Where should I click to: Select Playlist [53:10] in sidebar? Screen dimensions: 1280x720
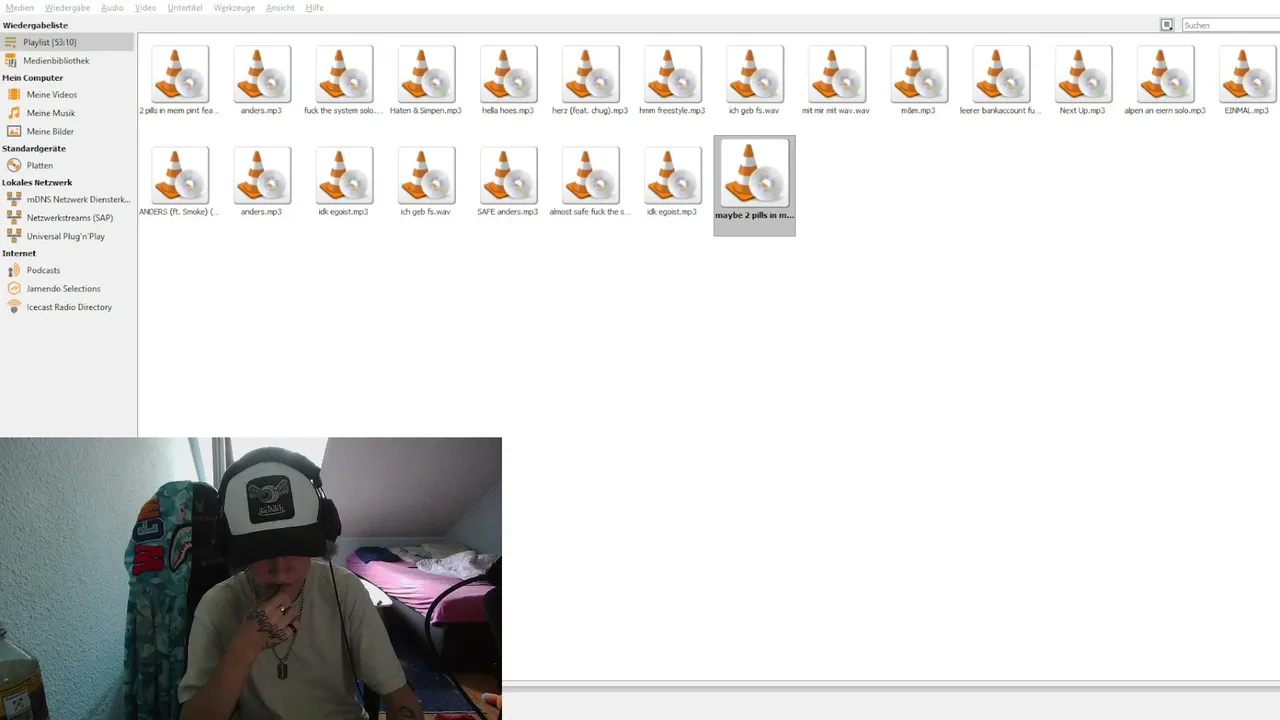(67, 42)
